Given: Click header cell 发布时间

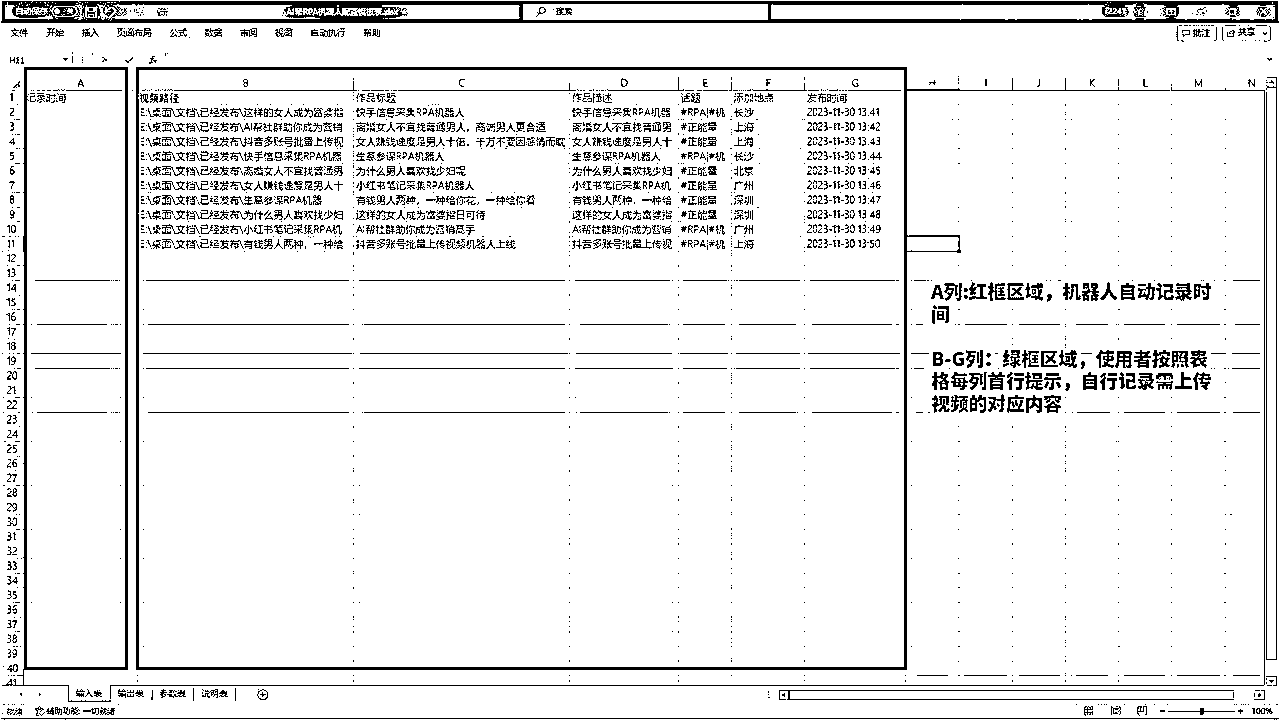Looking at the screenshot, I should pos(855,98).
